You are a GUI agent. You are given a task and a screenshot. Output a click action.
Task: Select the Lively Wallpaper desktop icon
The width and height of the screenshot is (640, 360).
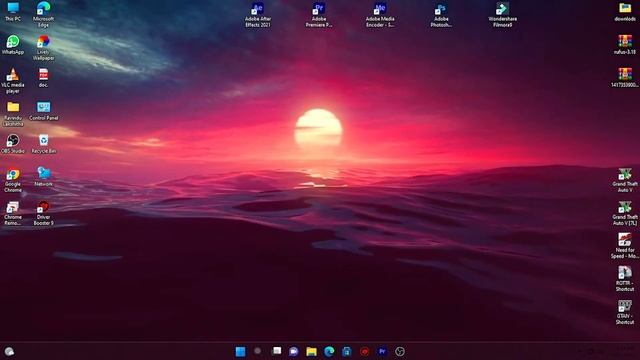pos(43,48)
